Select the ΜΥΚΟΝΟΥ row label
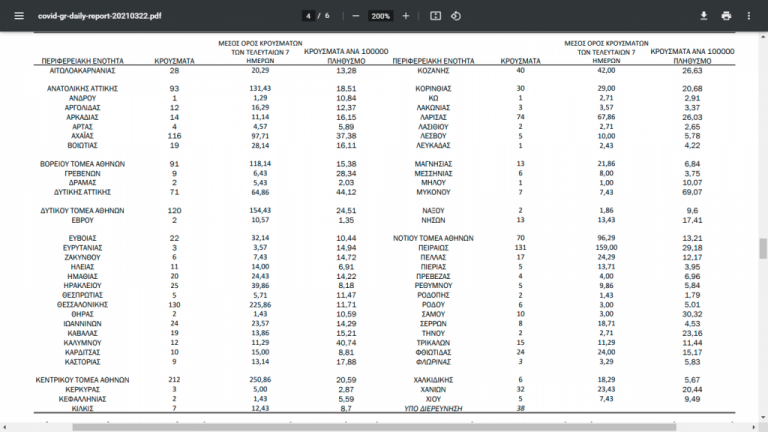 point(433,192)
